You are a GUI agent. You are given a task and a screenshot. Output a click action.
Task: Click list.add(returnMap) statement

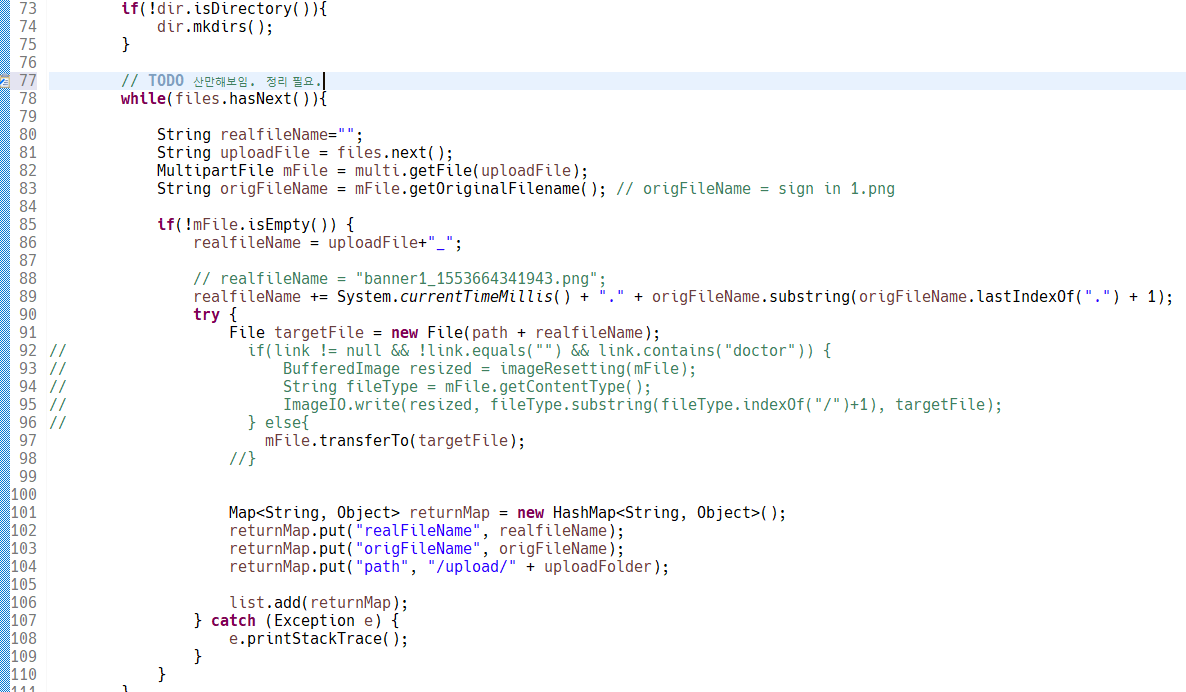[318, 603]
